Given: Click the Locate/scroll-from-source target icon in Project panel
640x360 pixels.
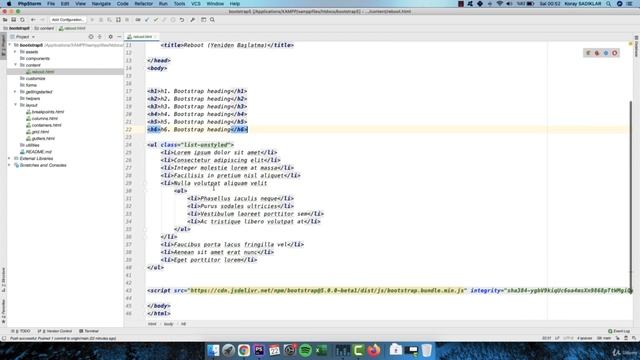Looking at the screenshot, I should pyautogui.click(x=91, y=37).
